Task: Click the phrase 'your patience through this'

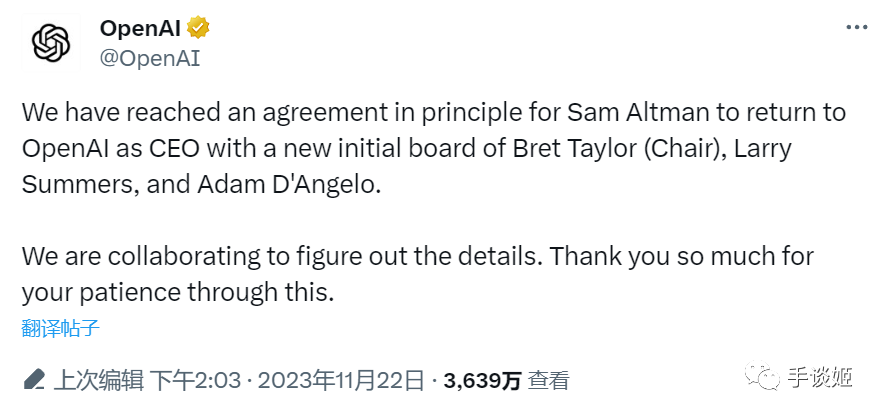Action: tap(176, 293)
